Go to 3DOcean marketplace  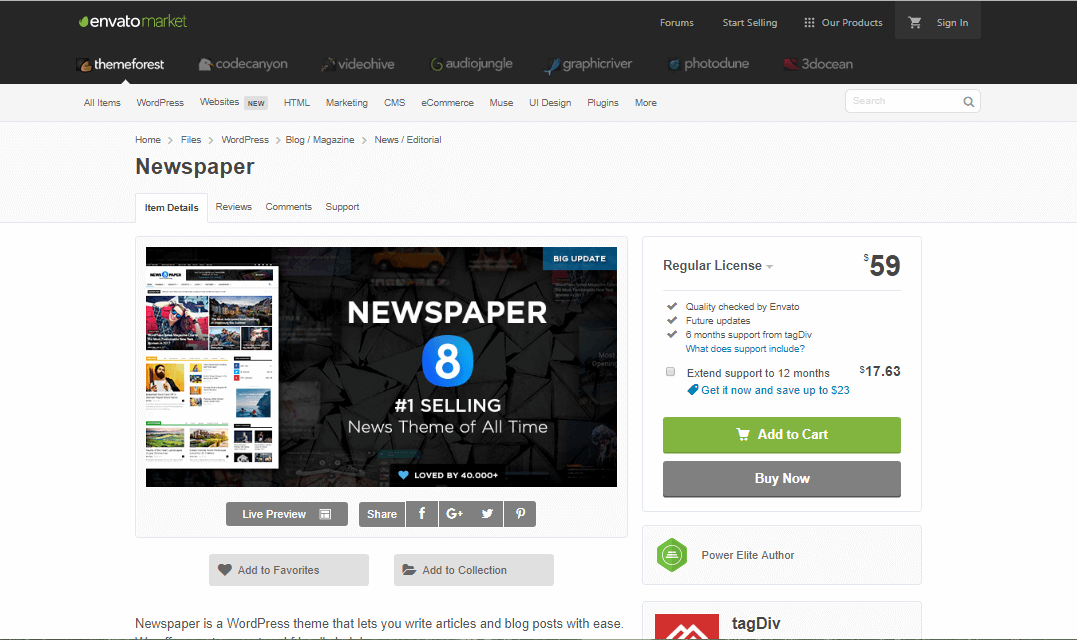tap(818, 65)
